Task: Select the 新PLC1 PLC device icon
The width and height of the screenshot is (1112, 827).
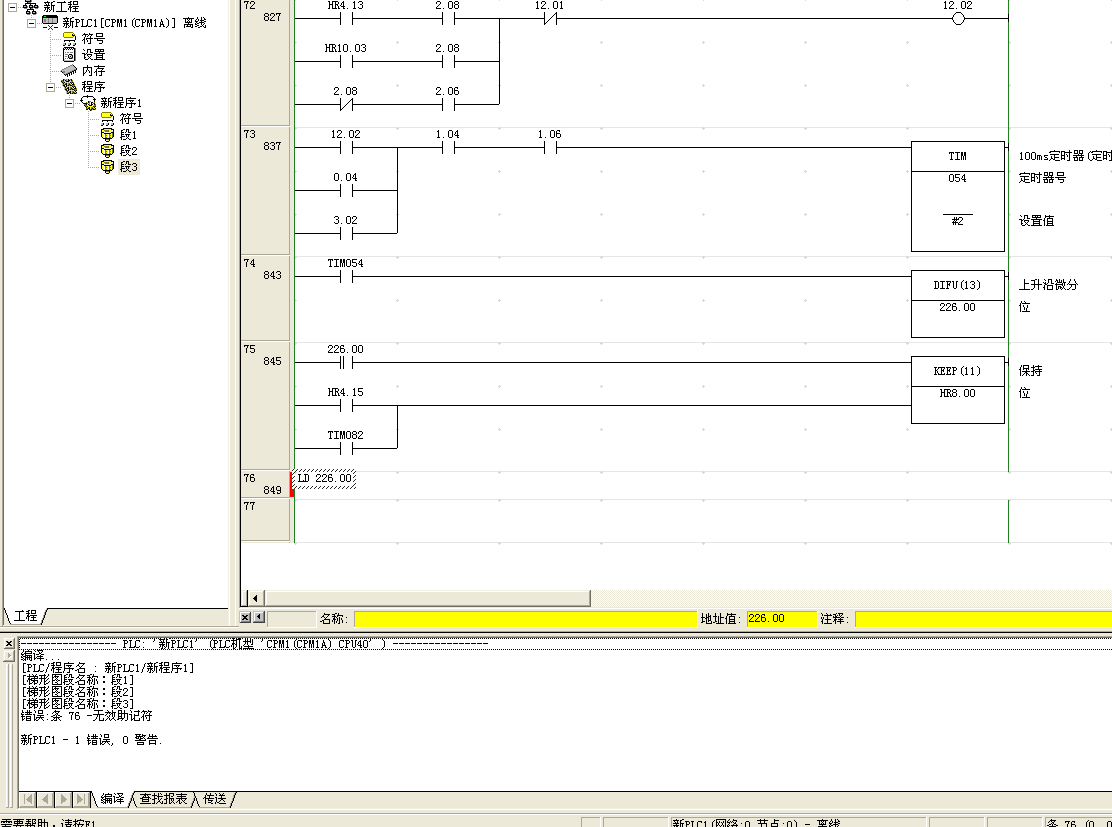Action: tap(50, 23)
